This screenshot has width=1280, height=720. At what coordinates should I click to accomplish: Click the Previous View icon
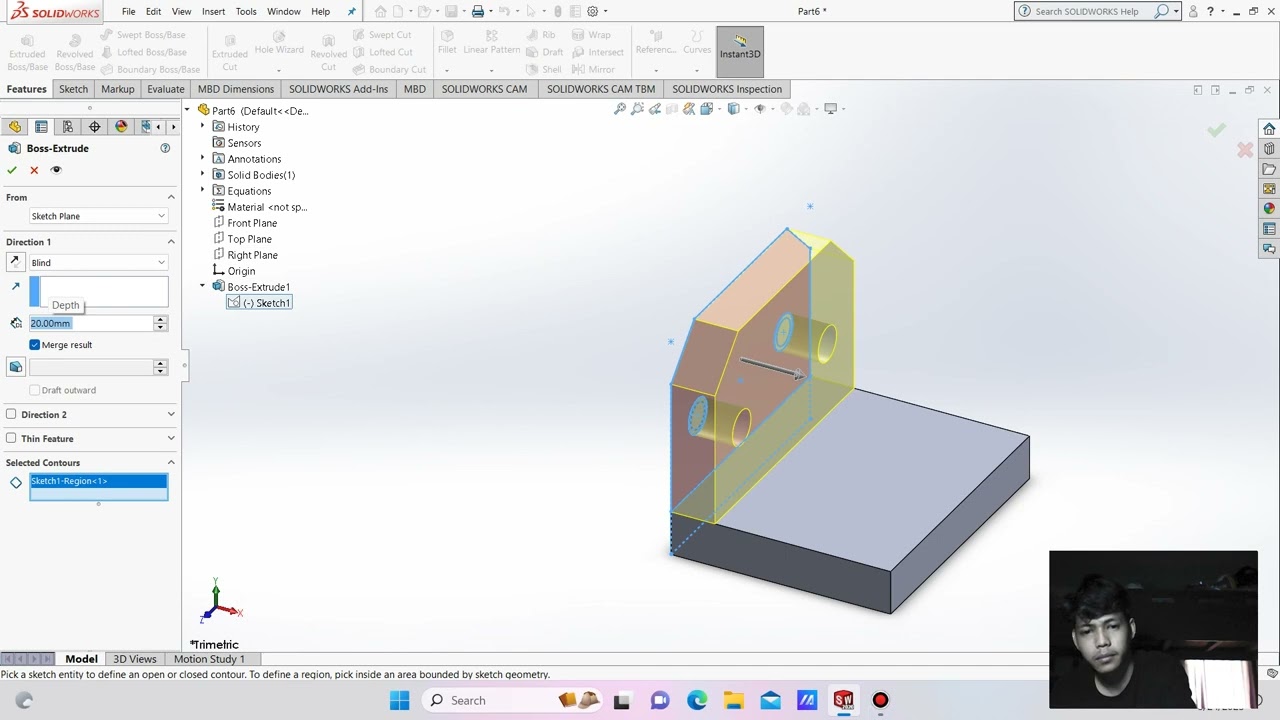655,109
